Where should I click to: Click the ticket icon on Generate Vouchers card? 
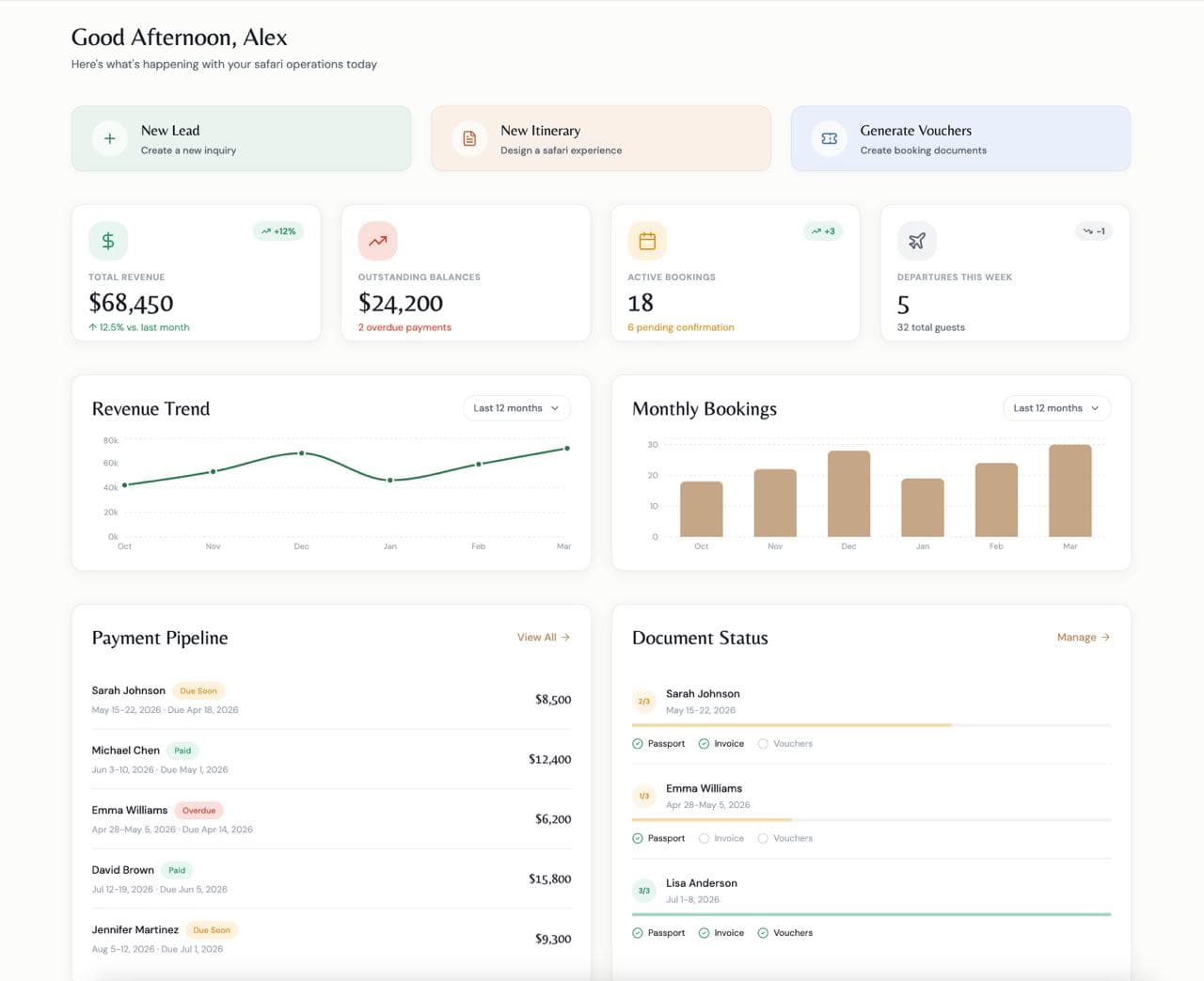click(829, 138)
